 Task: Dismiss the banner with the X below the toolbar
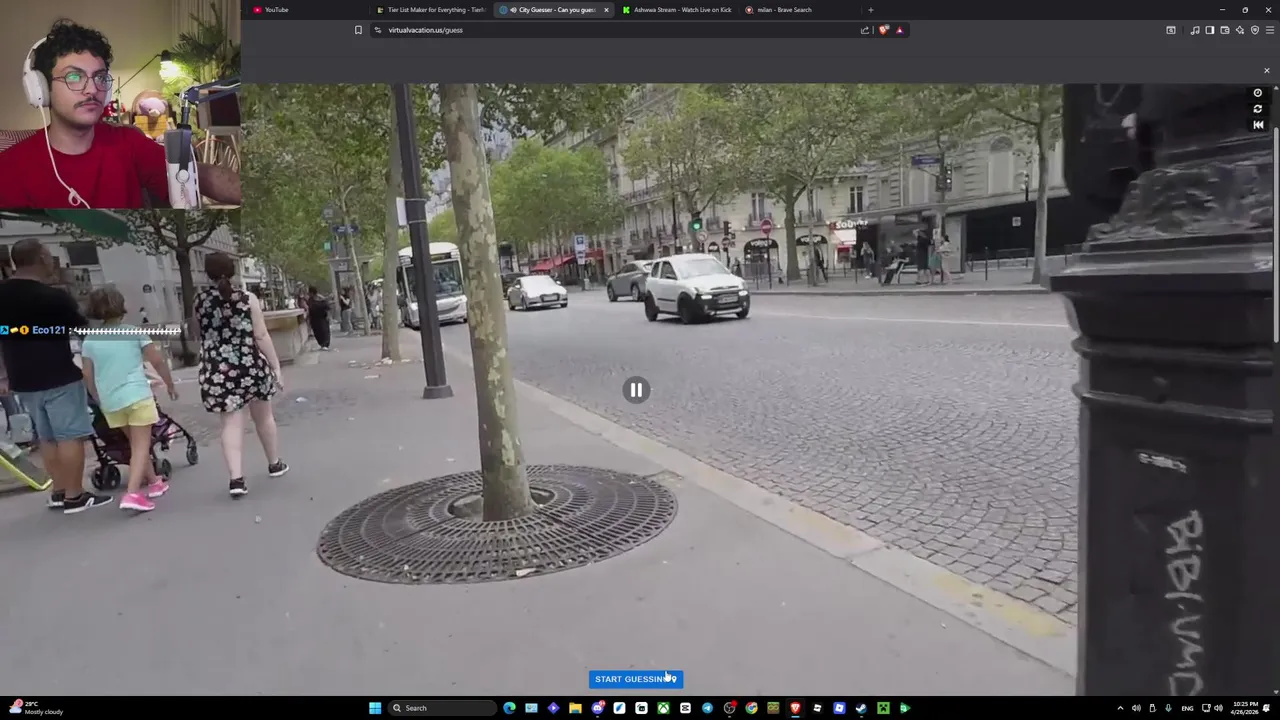pyautogui.click(x=1266, y=70)
